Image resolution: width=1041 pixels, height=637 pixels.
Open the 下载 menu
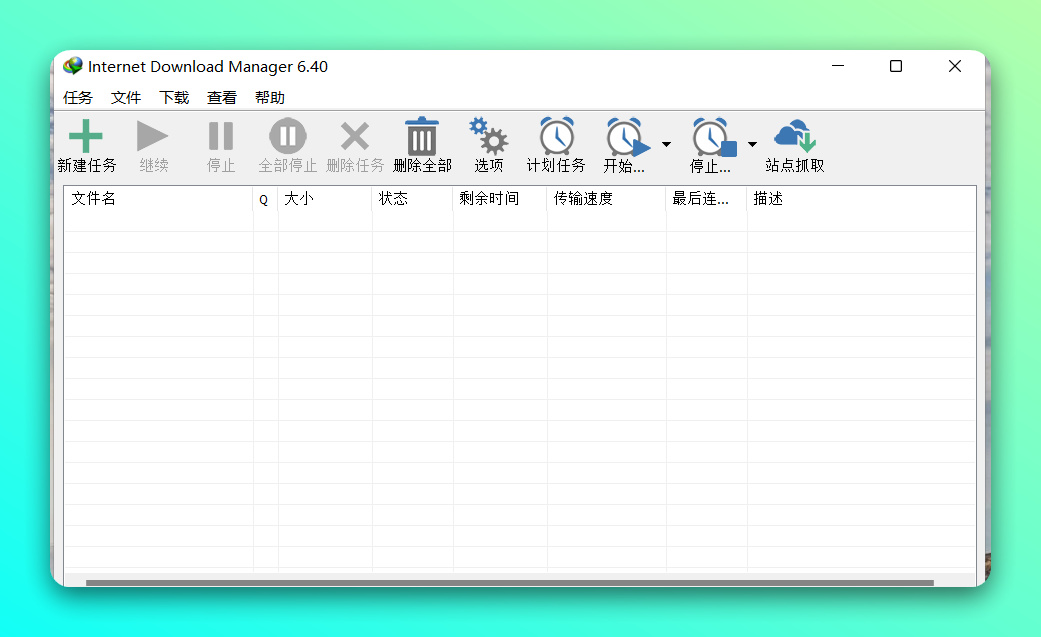click(174, 98)
